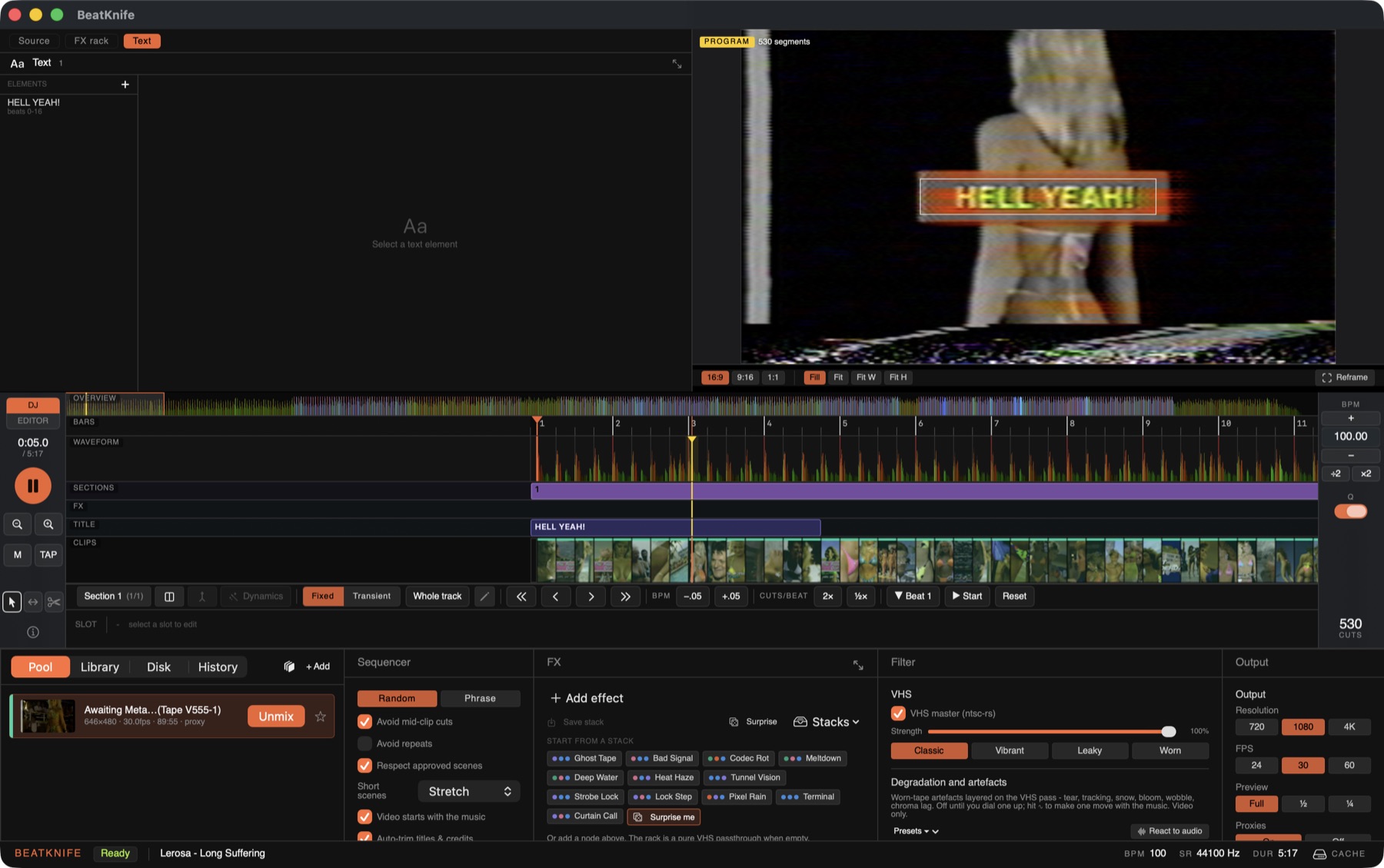Open the info icon below the tools
Screen dimensions: 1384x868
(33, 632)
